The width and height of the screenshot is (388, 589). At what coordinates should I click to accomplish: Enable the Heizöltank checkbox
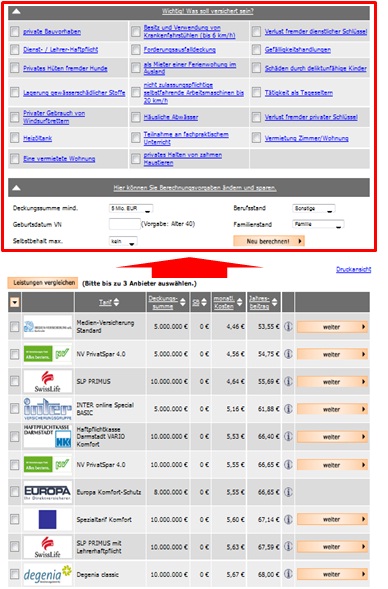tap(15, 138)
